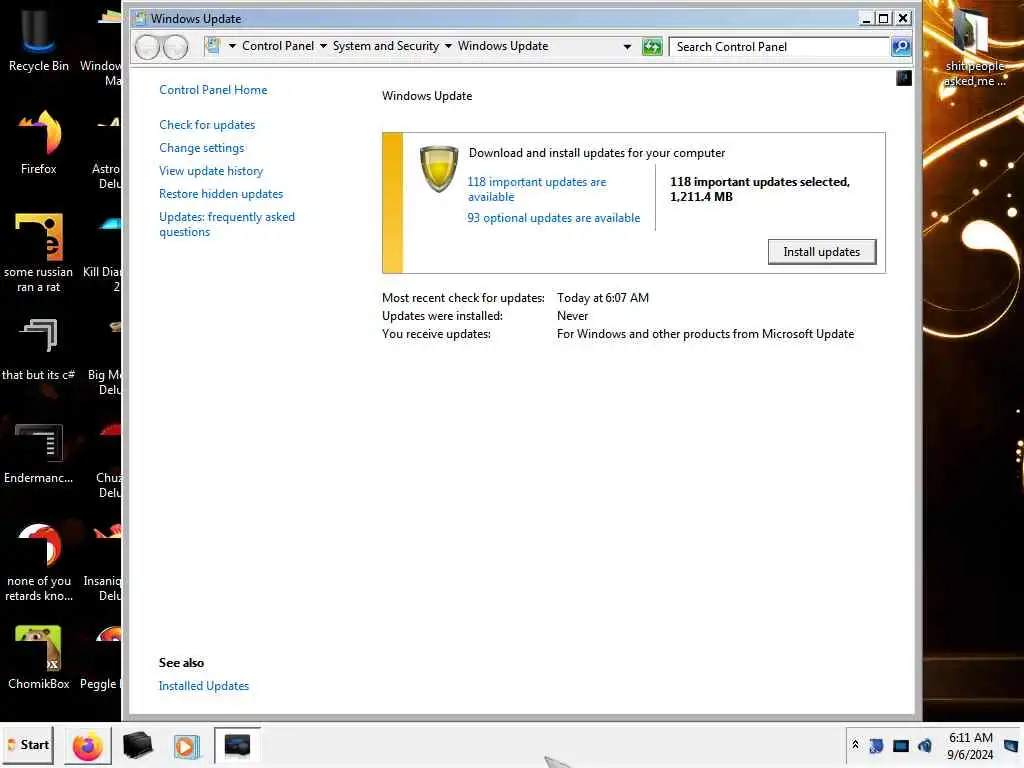
Task: Select the 'none of you' desktop icon
Action: coord(39,562)
